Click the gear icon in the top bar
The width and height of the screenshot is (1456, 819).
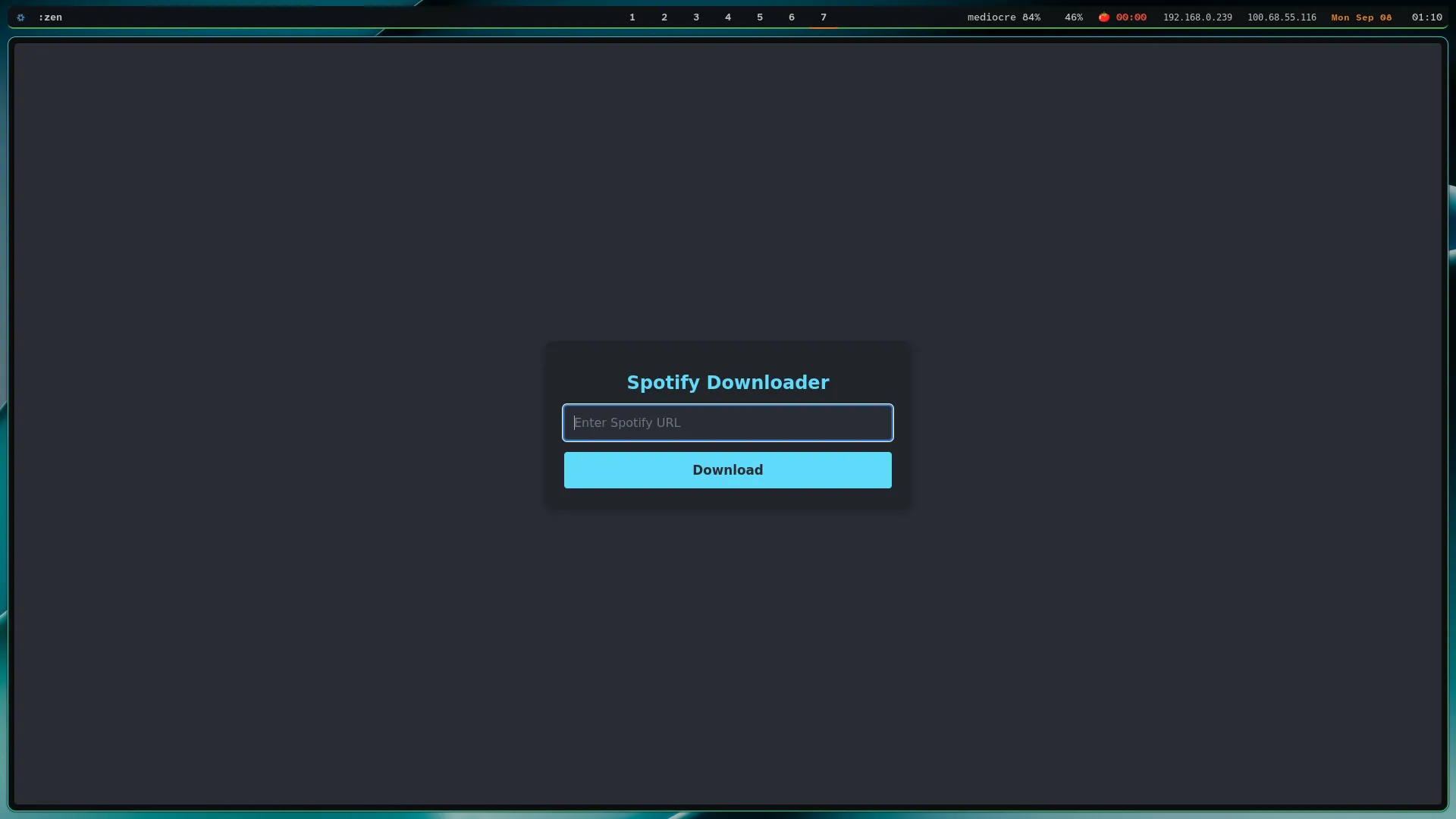click(x=20, y=17)
